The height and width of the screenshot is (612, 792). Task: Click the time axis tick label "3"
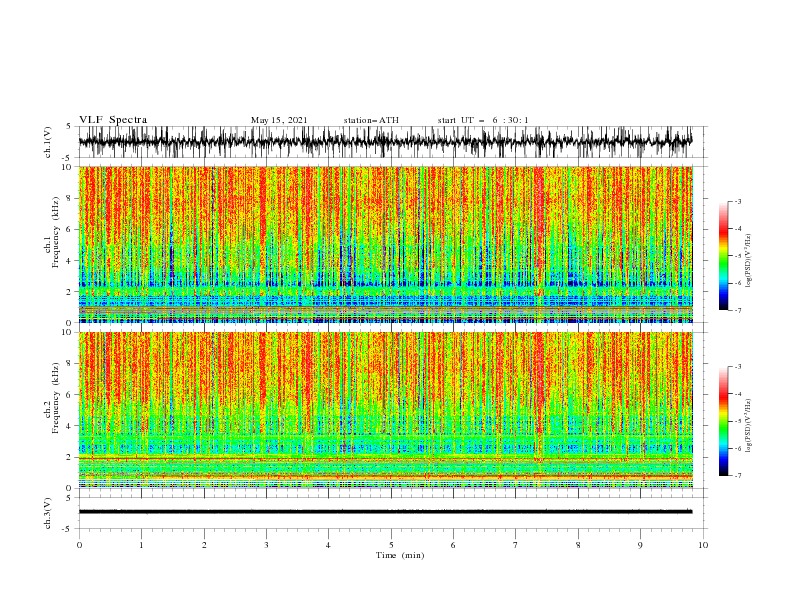pyautogui.click(x=267, y=545)
